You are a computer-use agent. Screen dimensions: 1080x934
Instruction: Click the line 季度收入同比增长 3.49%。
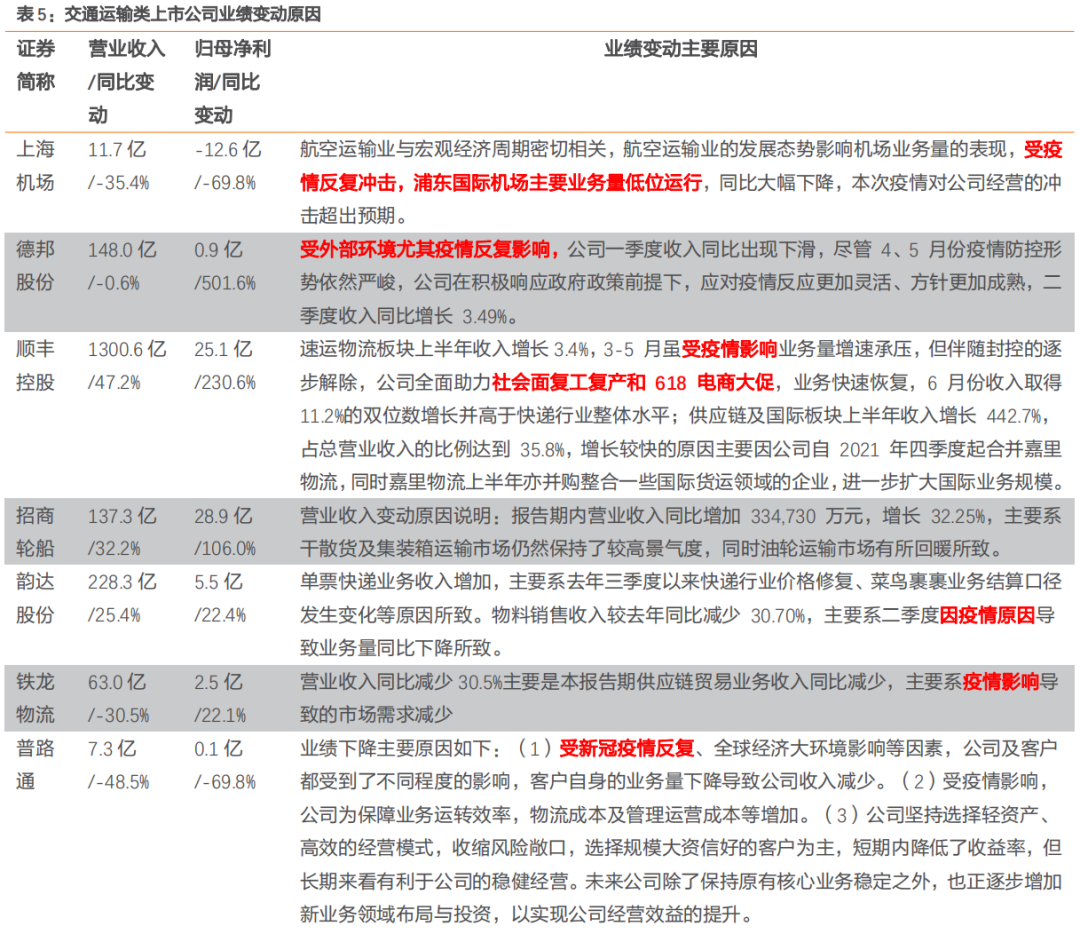coord(409,316)
